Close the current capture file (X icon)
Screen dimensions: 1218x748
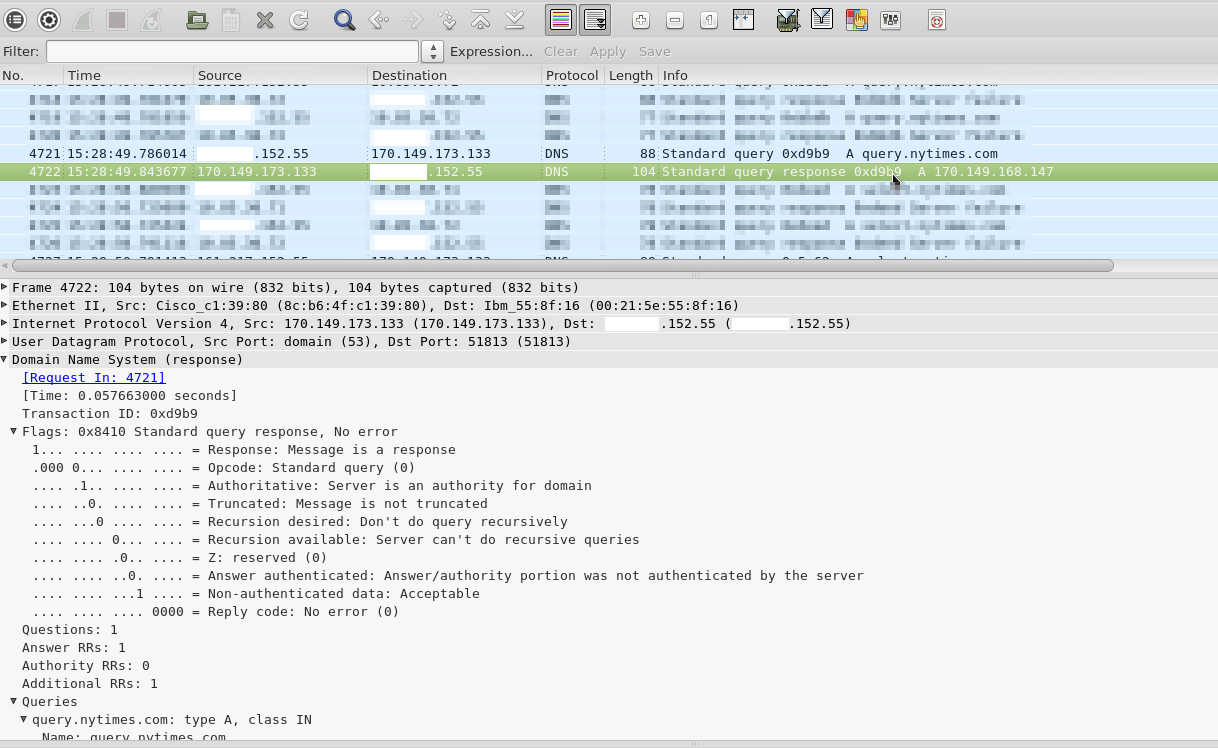tap(265, 19)
